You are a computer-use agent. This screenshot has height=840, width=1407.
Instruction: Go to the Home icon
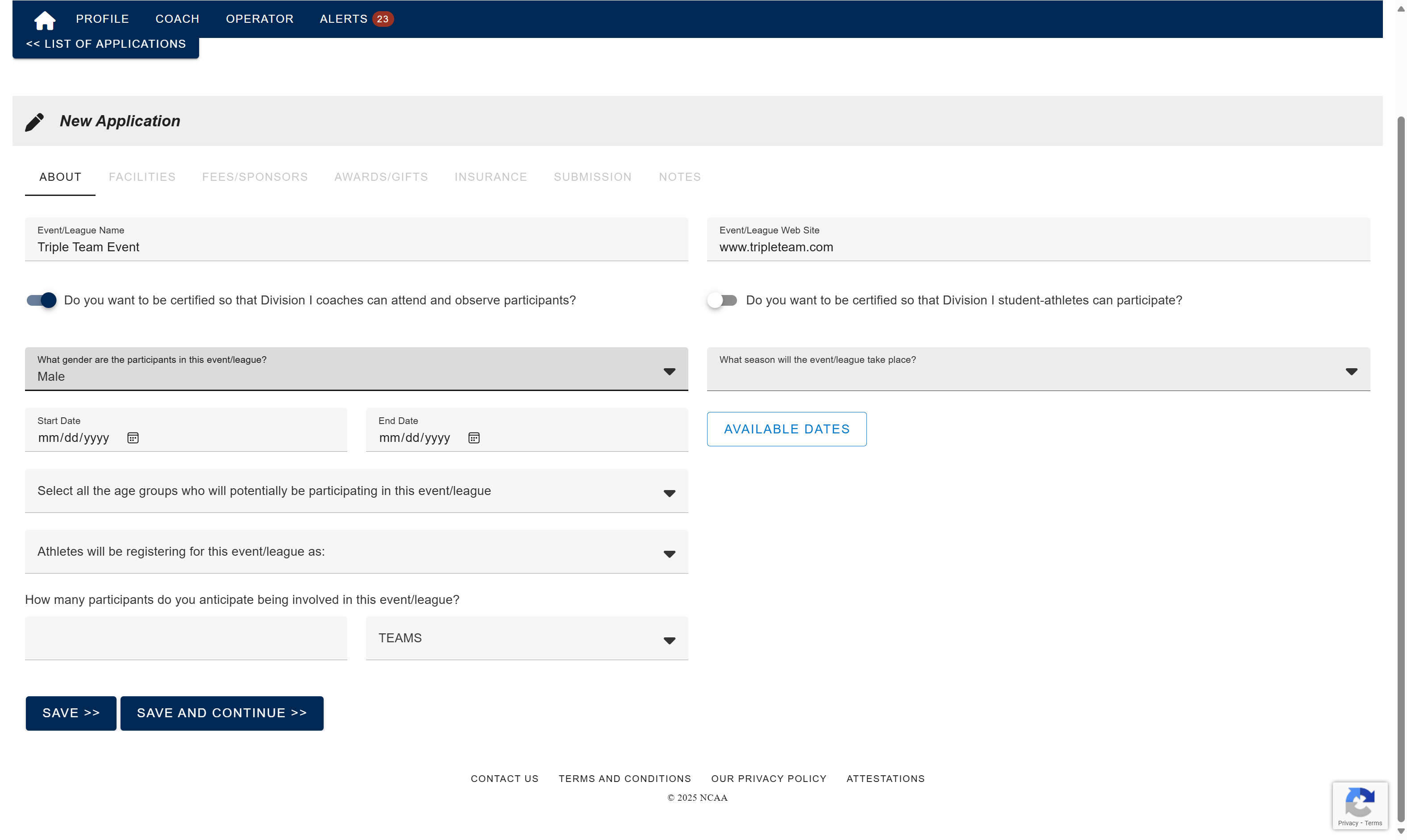(45, 21)
